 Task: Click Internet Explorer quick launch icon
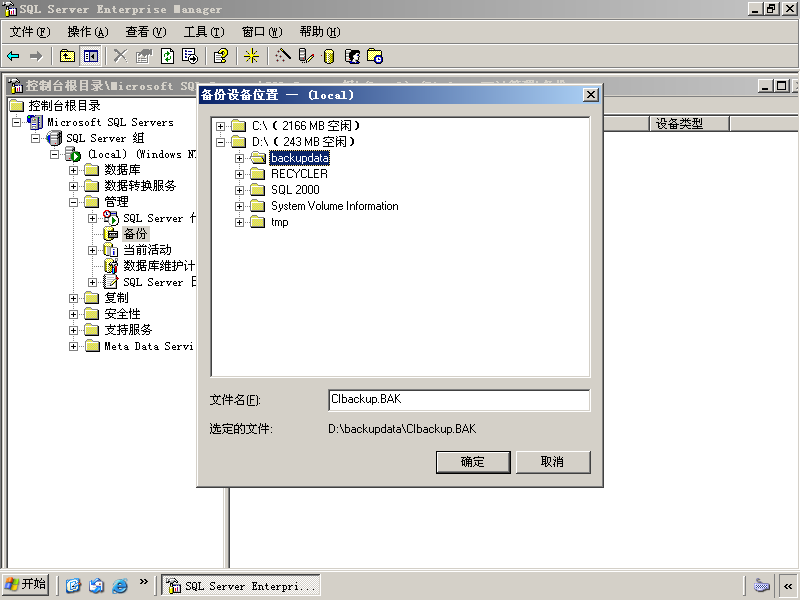coord(119,585)
